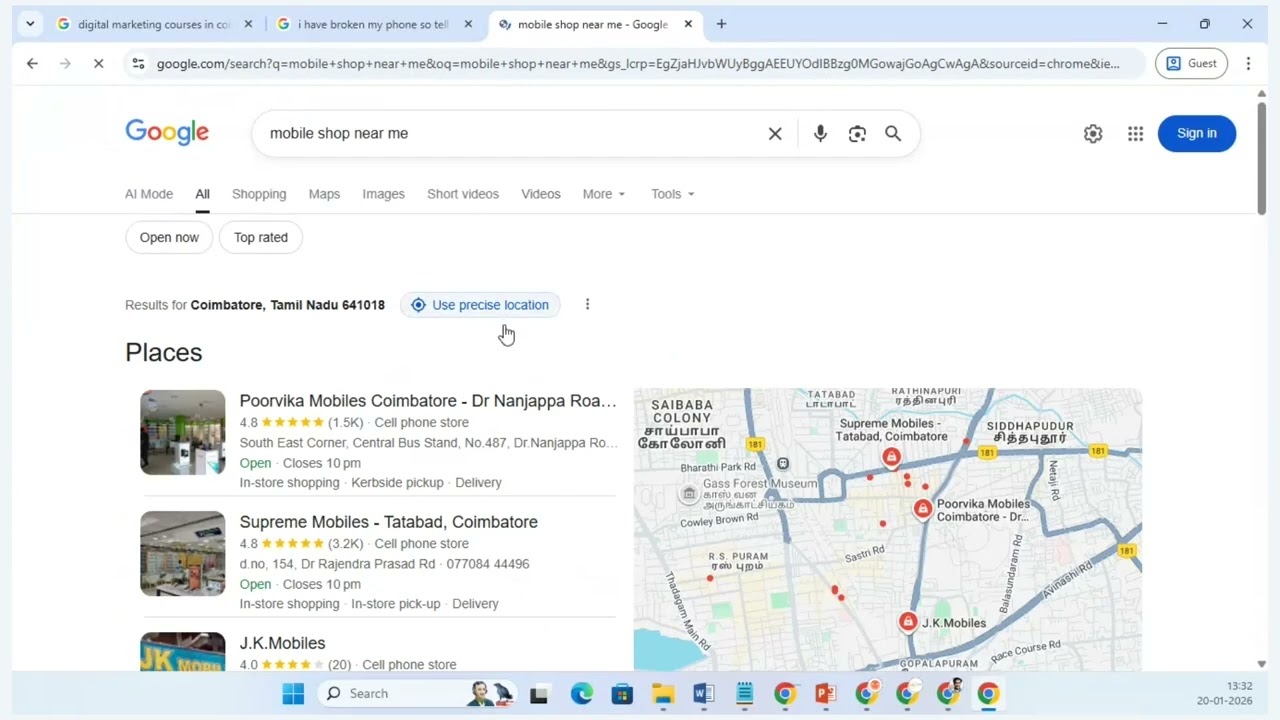Open PowerPoint from the taskbar

click(x=825, y=693)
